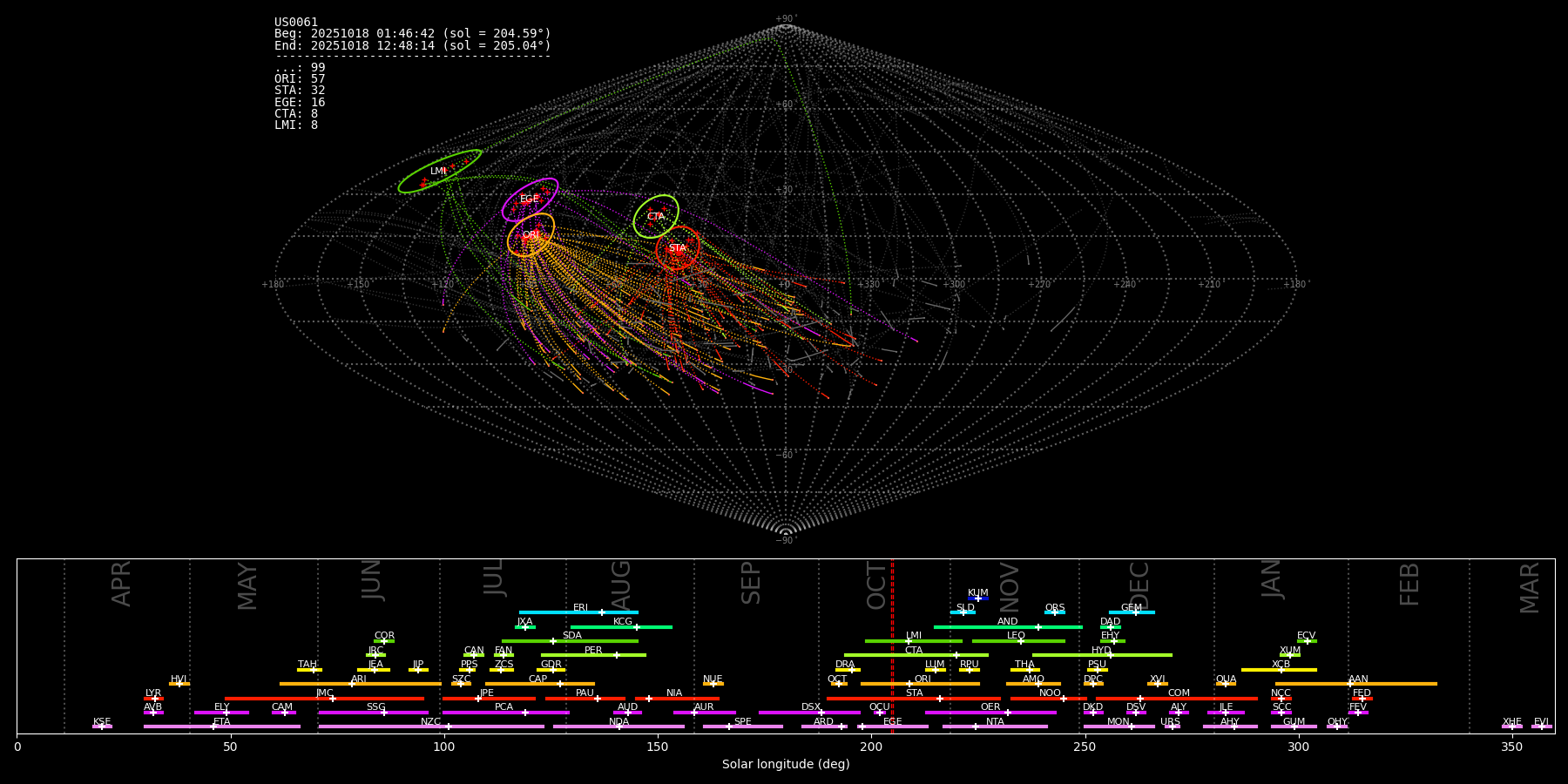Click the 'ORI: 57' count line

click(300, 79)
